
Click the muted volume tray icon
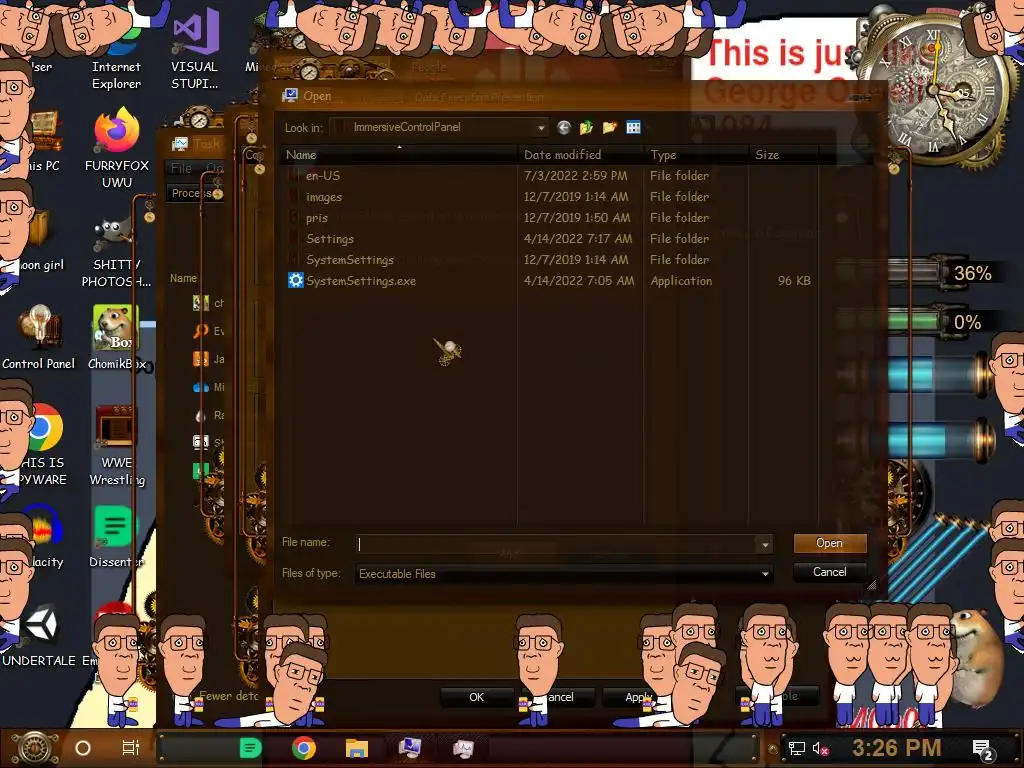(820, 748)
